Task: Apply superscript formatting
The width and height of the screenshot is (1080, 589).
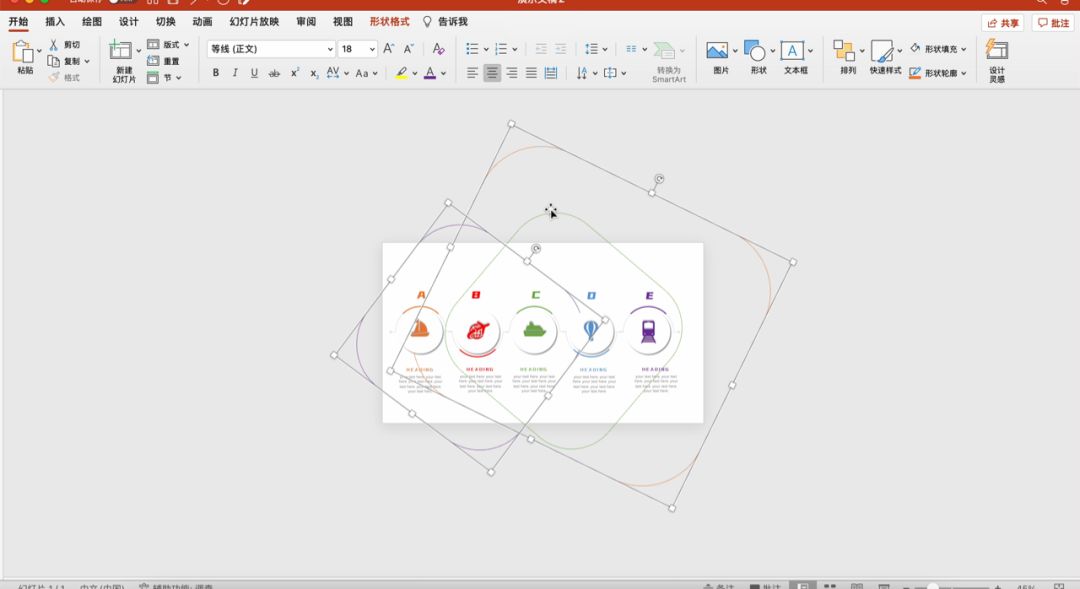Action: 295,72
